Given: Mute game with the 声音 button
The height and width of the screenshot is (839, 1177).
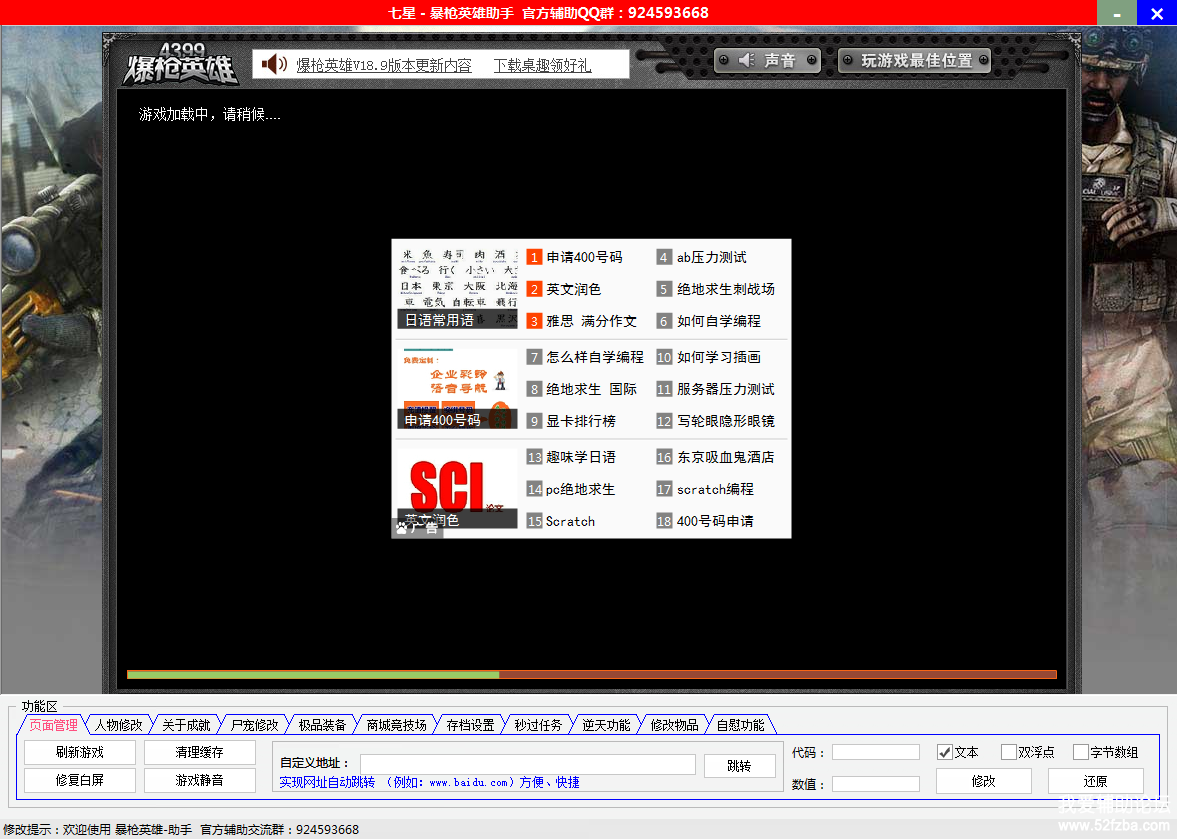Looking at the screenshot, I should click(767, 60).
